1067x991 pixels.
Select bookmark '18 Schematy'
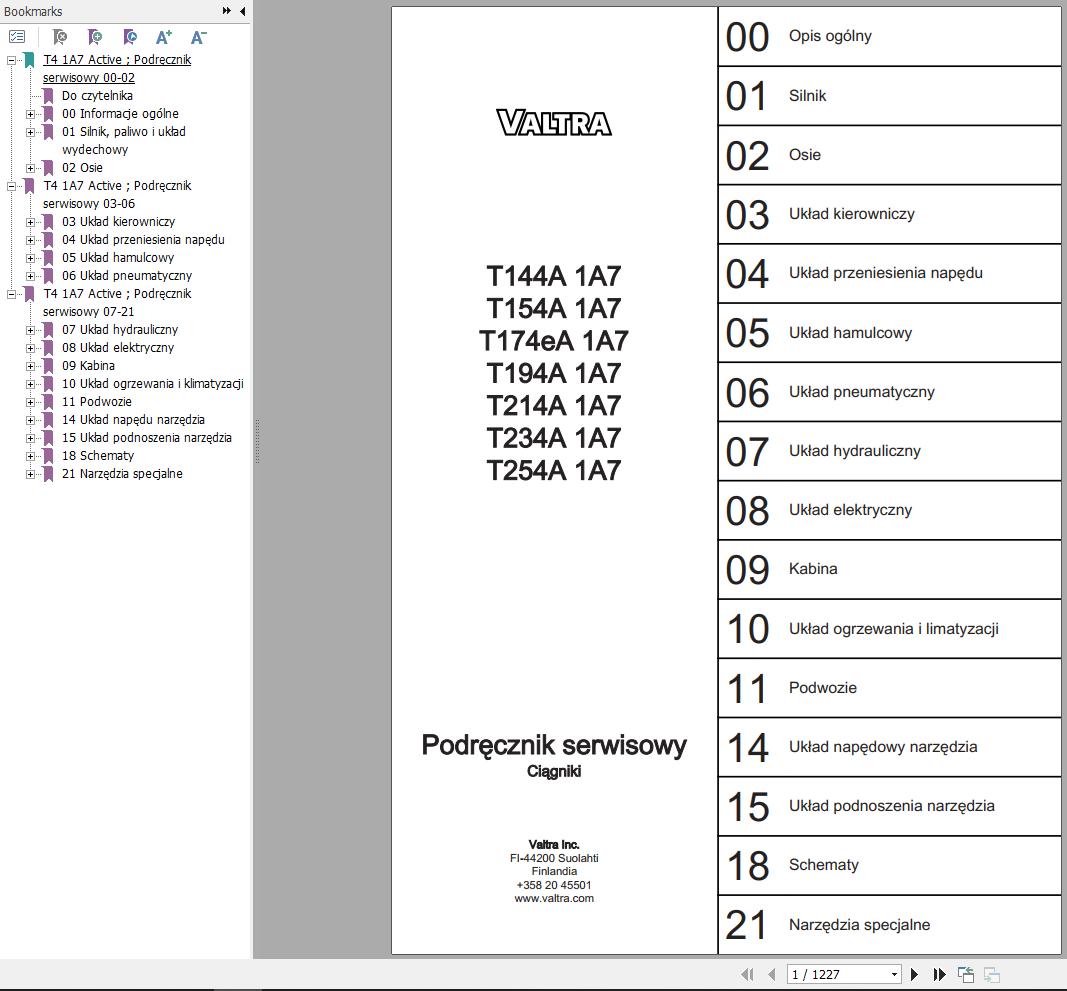coord(98,456)
